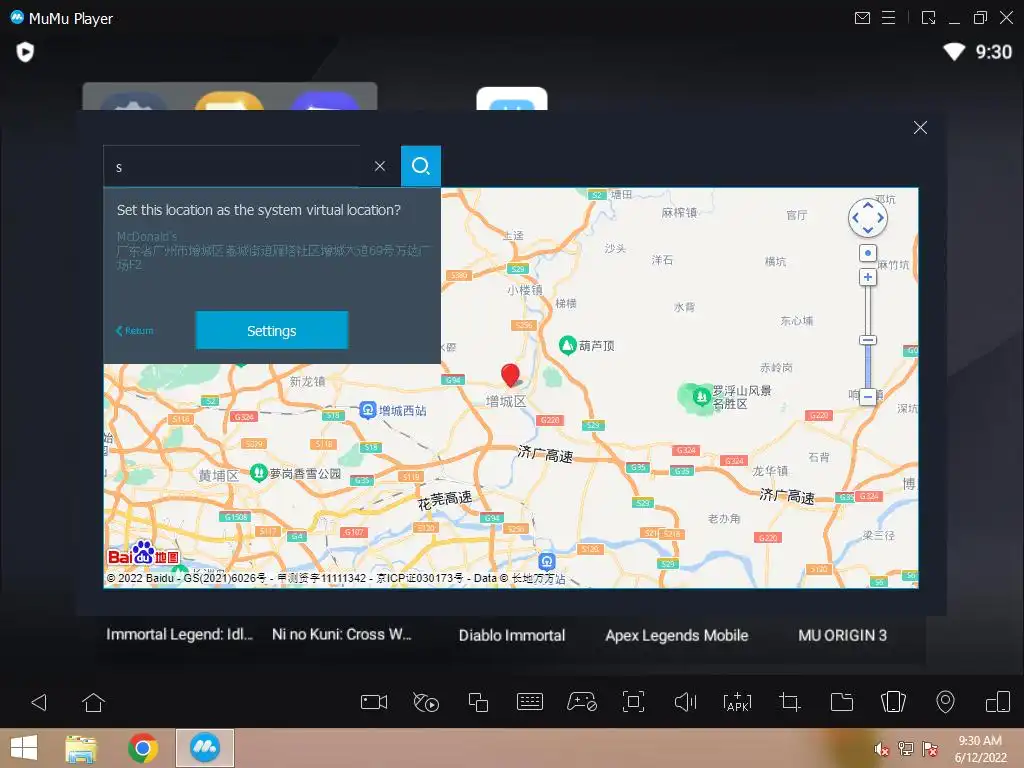Viewport: 1024px width, 768px height.
Task: Click the 萝岗香雪公园 park marker
Action: click(259, 473)
